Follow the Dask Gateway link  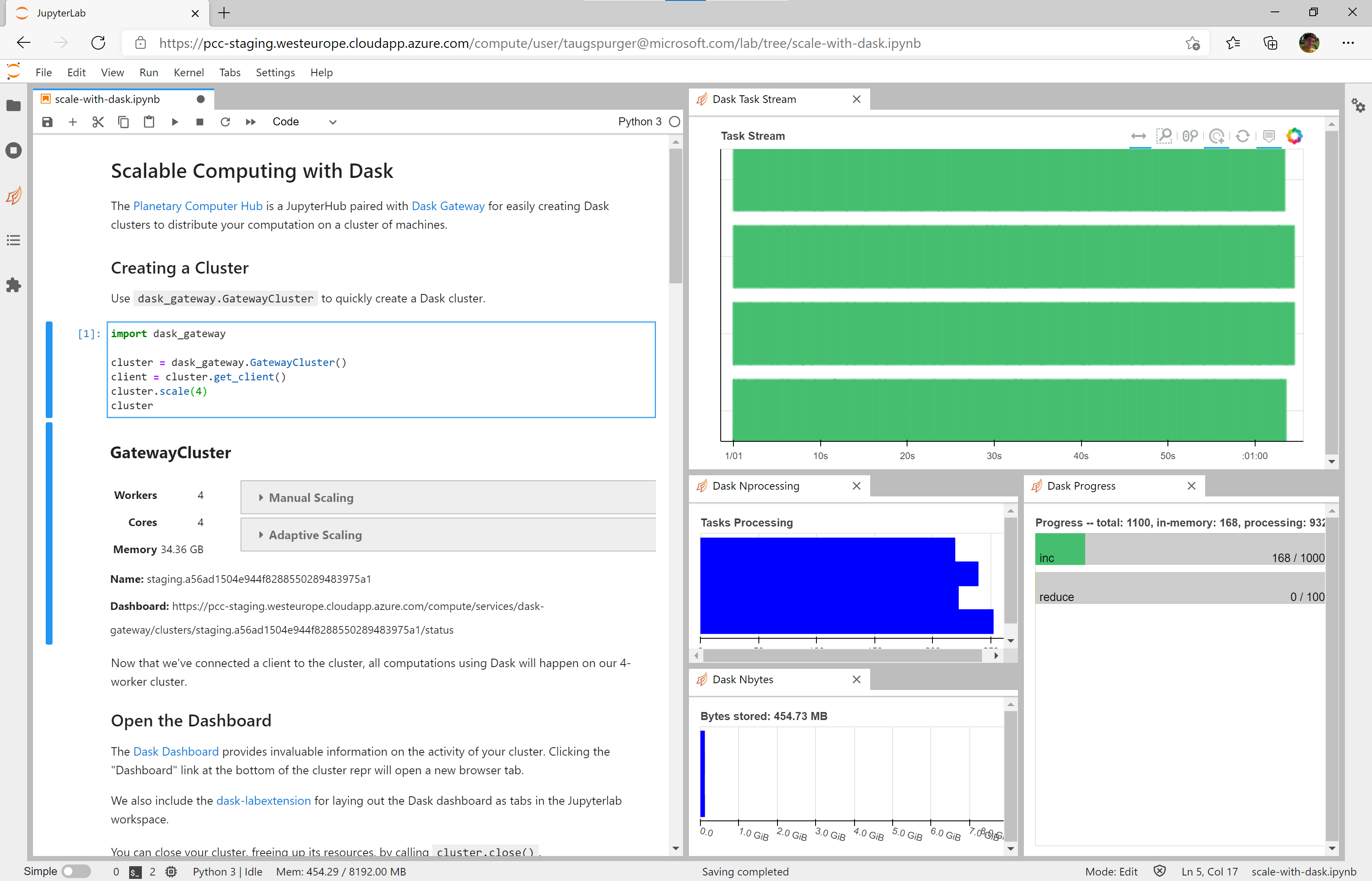(448, 206)
